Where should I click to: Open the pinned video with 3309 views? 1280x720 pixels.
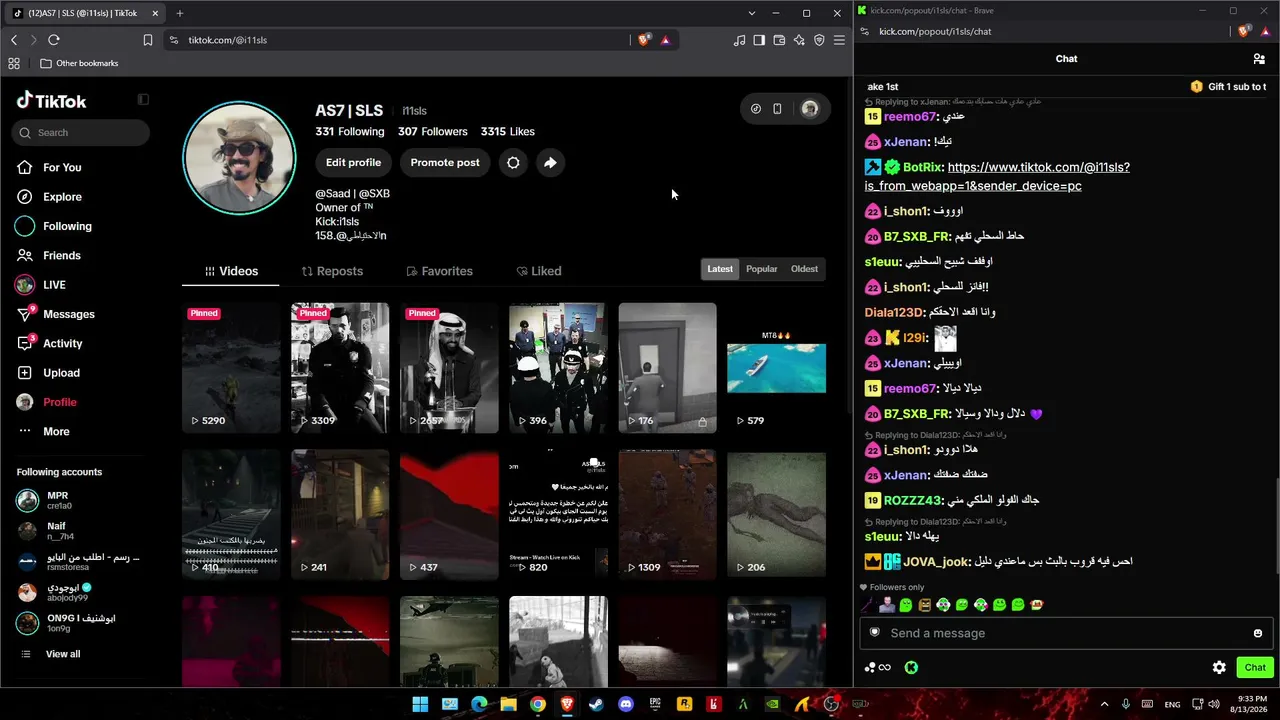point(340,368)
